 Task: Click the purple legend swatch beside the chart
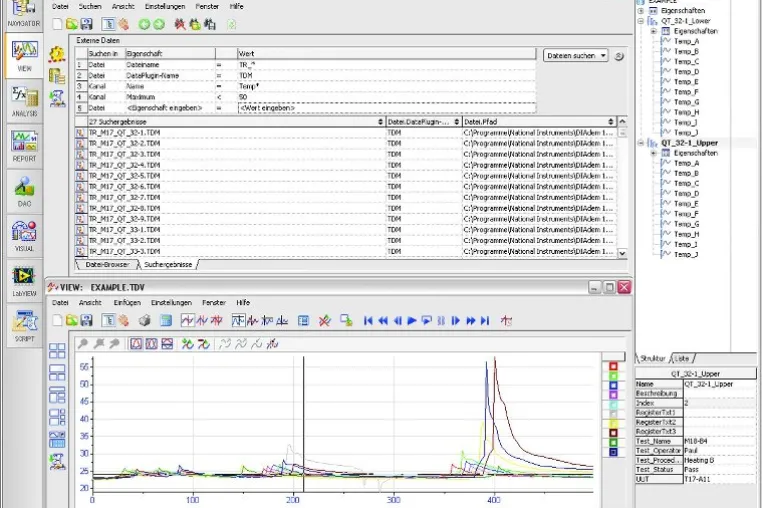(x=613, y=395)
